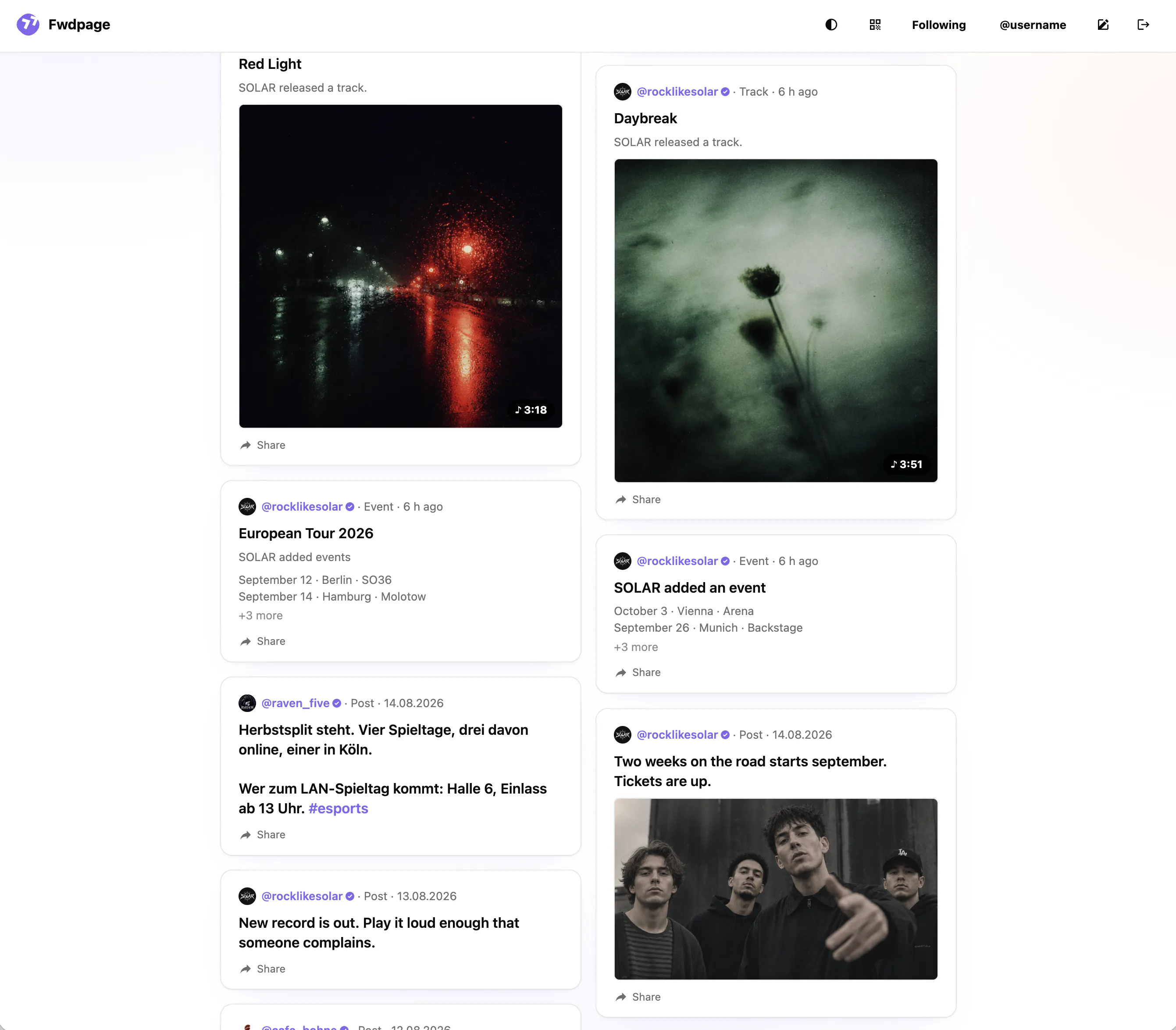Expand +3 more under European Tour 2026
1176x1030 pixels.
tap(261, 615)
